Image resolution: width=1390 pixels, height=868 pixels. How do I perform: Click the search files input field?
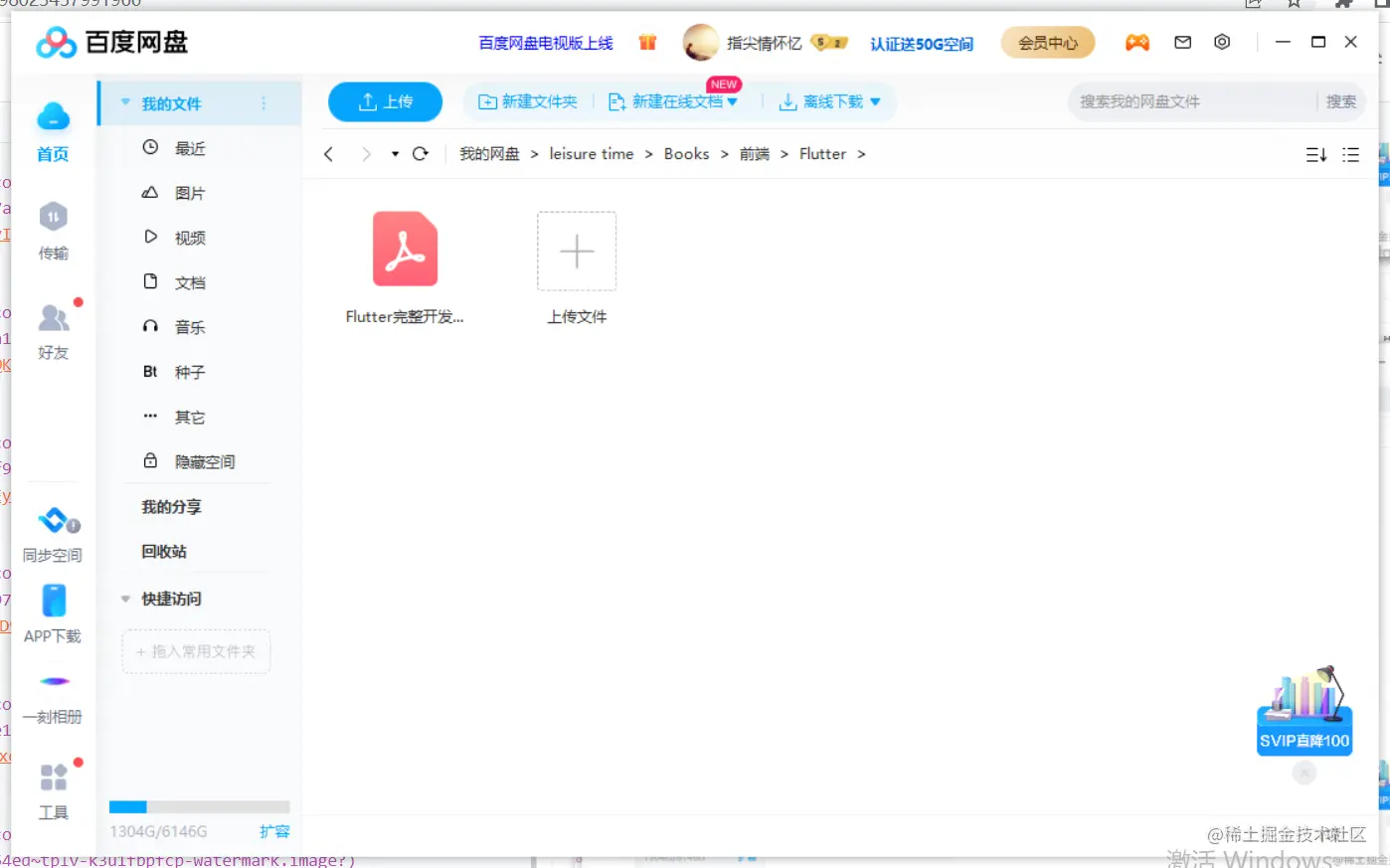pos(1193,101)
